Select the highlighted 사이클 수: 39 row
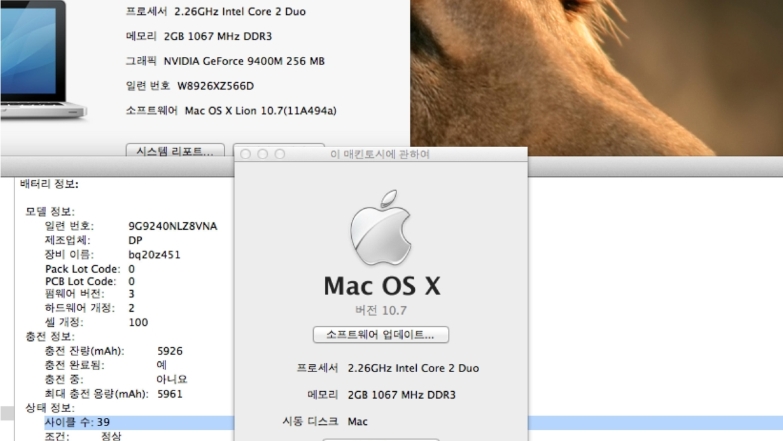The height and width of the screenshot is (441, 783). (x=78, y=423)
